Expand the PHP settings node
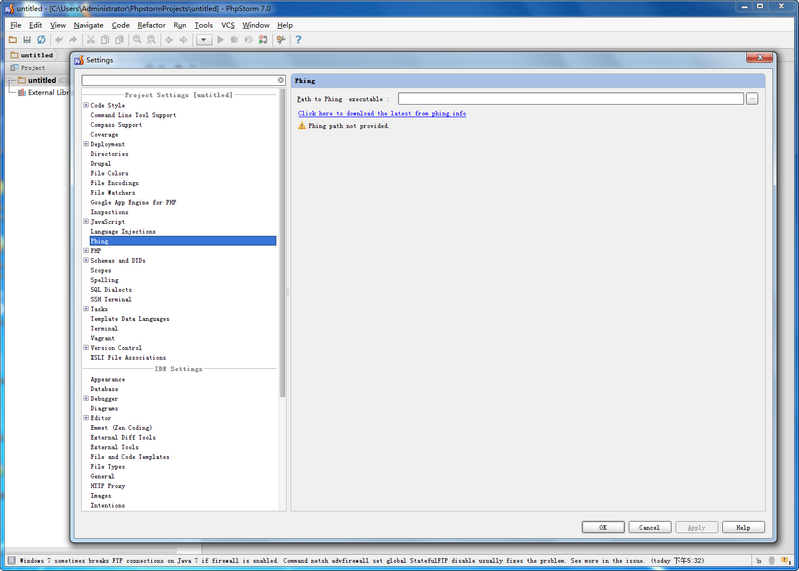 tap(86, 251)
